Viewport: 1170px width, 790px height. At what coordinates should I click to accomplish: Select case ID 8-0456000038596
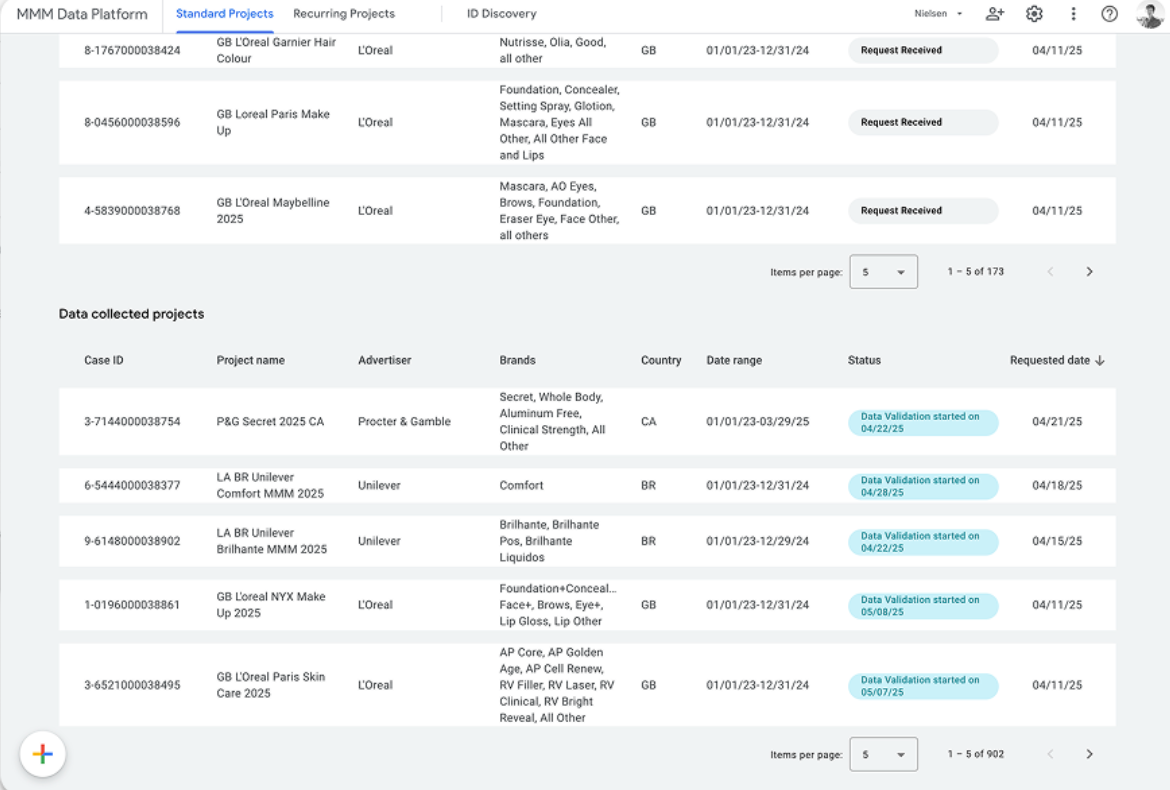[132, 122]
